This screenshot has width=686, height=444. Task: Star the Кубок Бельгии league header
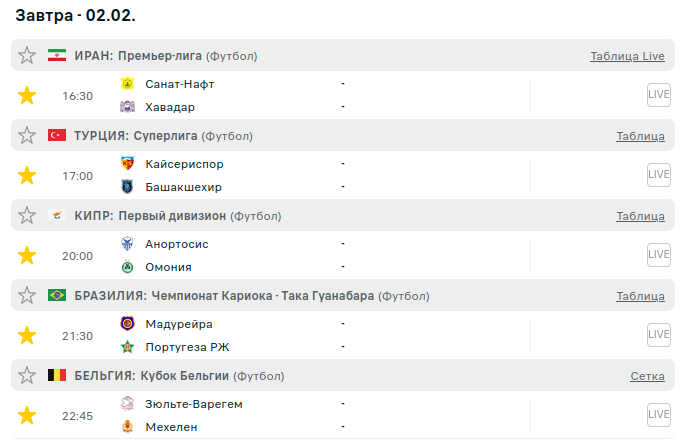[x=27, y=376]
